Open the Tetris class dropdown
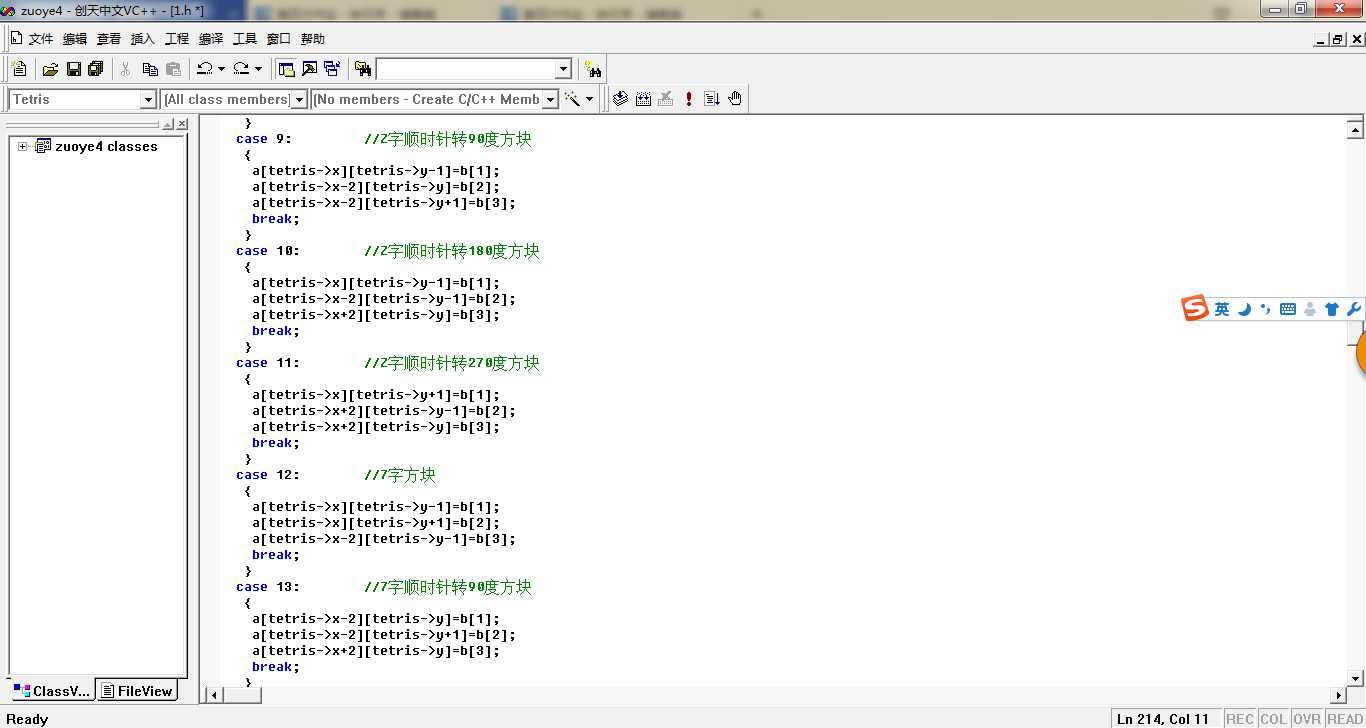 (148, 99)
